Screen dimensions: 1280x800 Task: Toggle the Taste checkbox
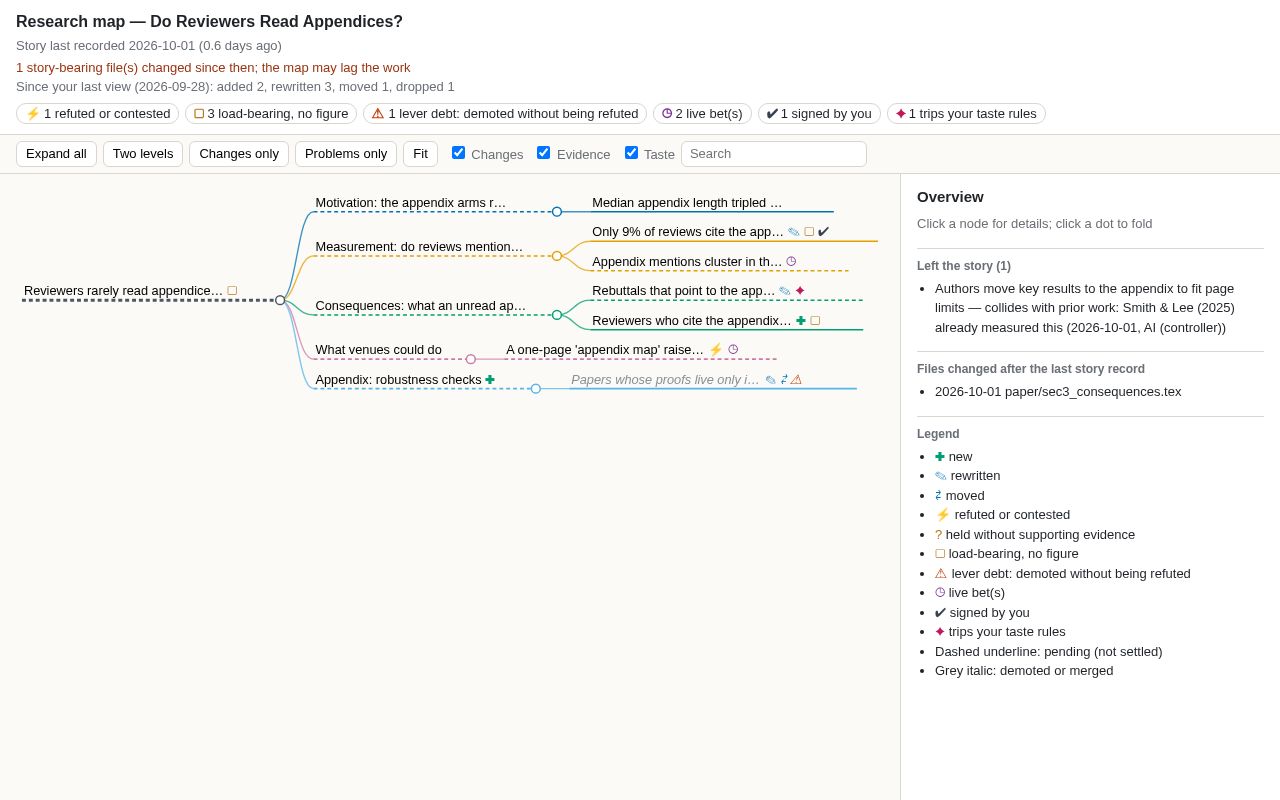(x=631, y=153)
